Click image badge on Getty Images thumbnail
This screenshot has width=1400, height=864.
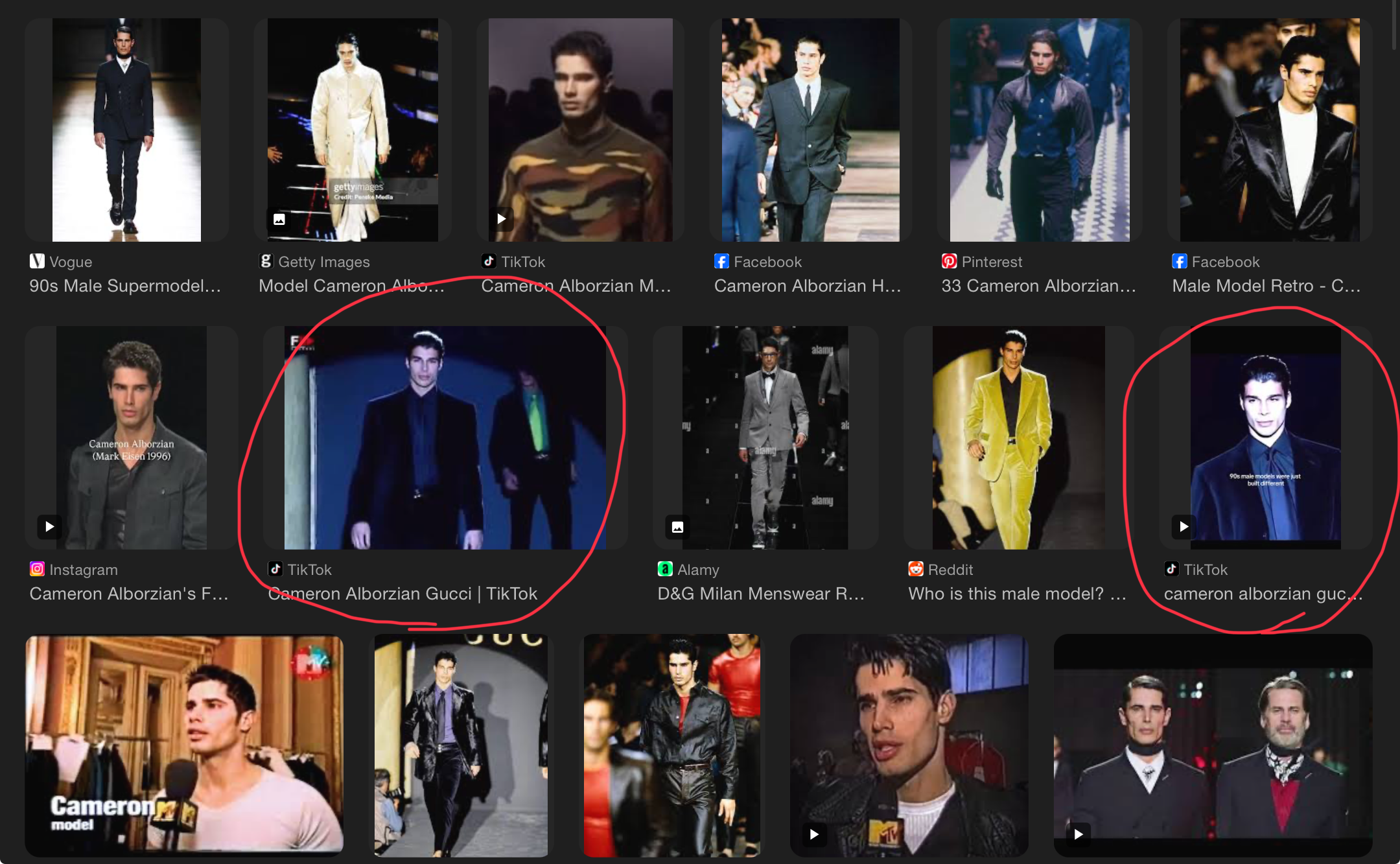pos(279,219)
